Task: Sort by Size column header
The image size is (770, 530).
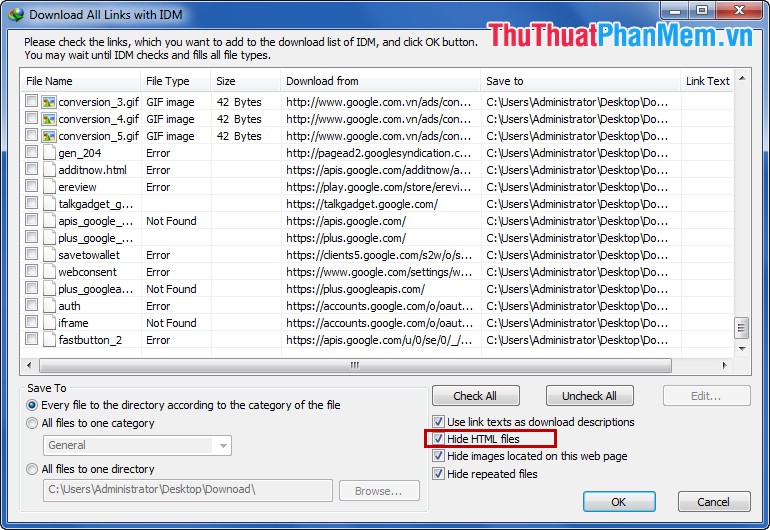Action: (x=246, y=81)
